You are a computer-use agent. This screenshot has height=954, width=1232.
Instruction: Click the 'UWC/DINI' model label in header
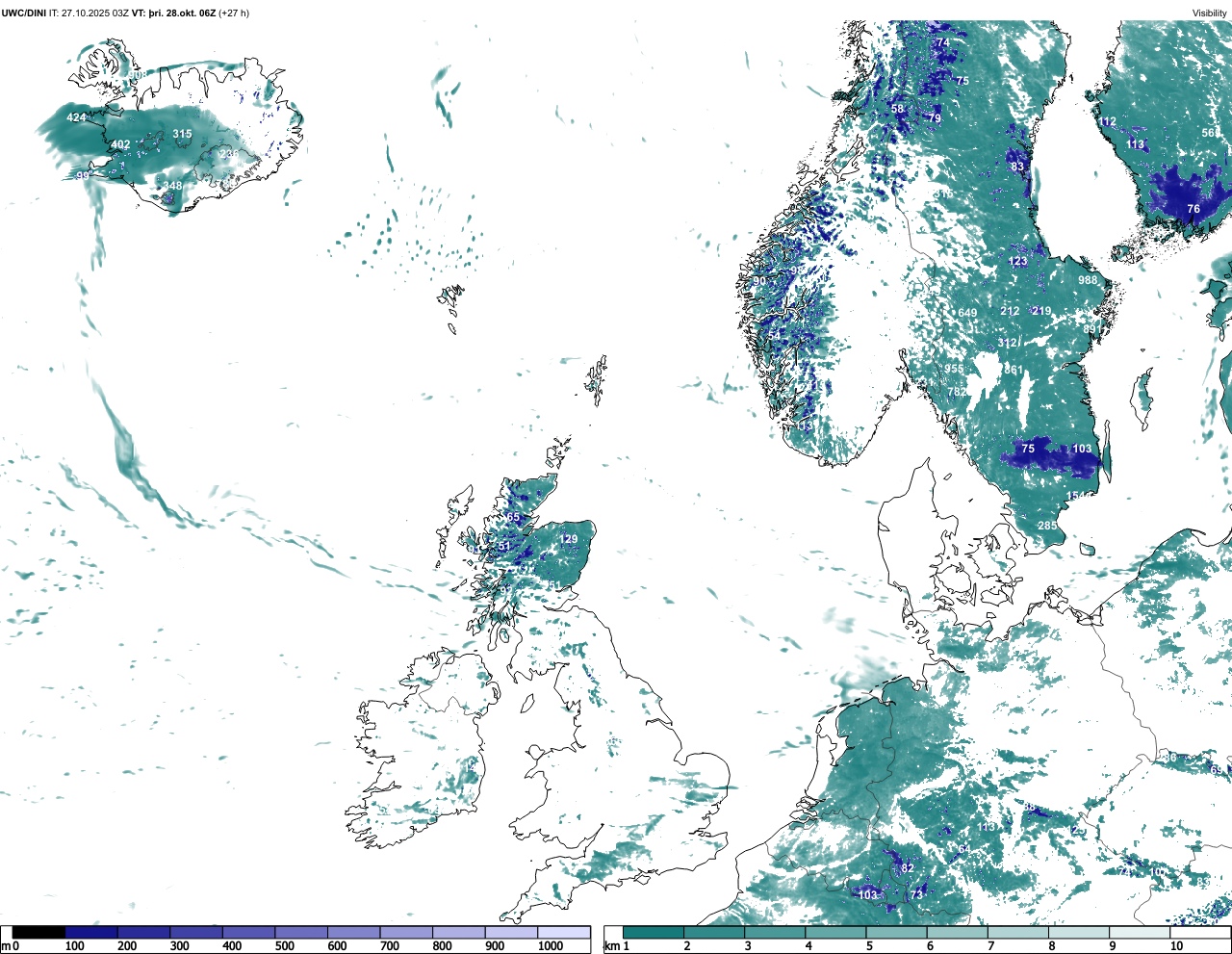(23, 13)
